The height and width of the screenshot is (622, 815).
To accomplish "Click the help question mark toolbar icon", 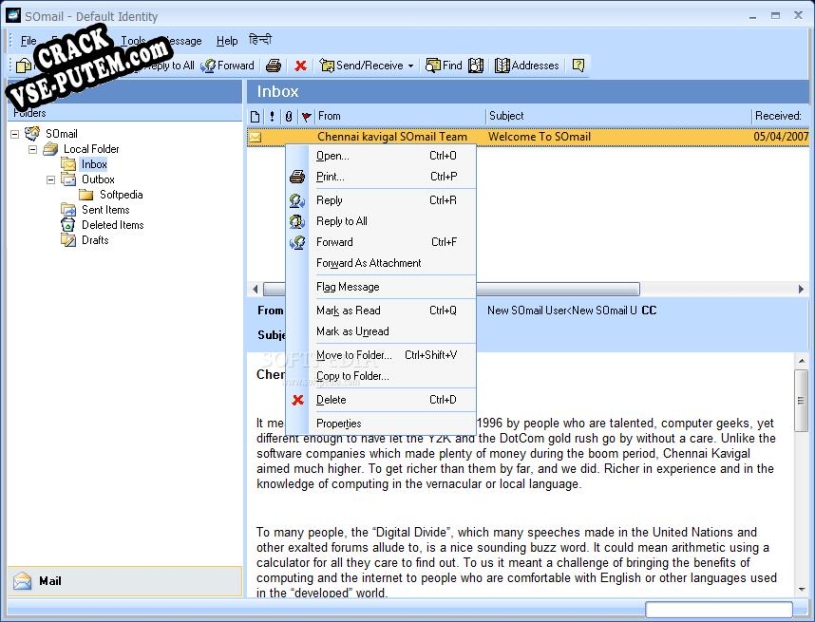I will (x=578, y=66).
